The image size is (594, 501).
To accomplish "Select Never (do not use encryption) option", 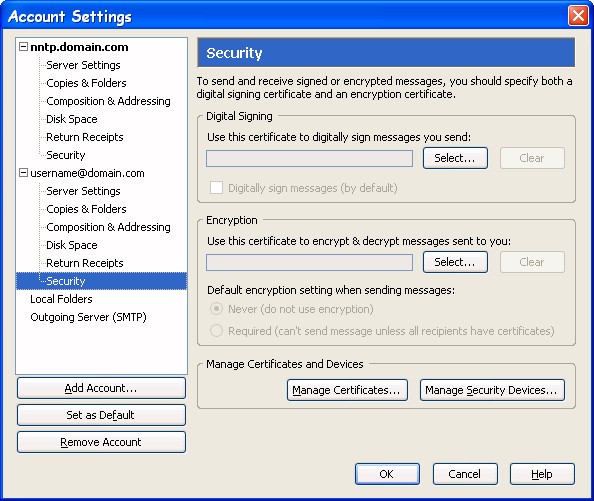I will (216, 309).
